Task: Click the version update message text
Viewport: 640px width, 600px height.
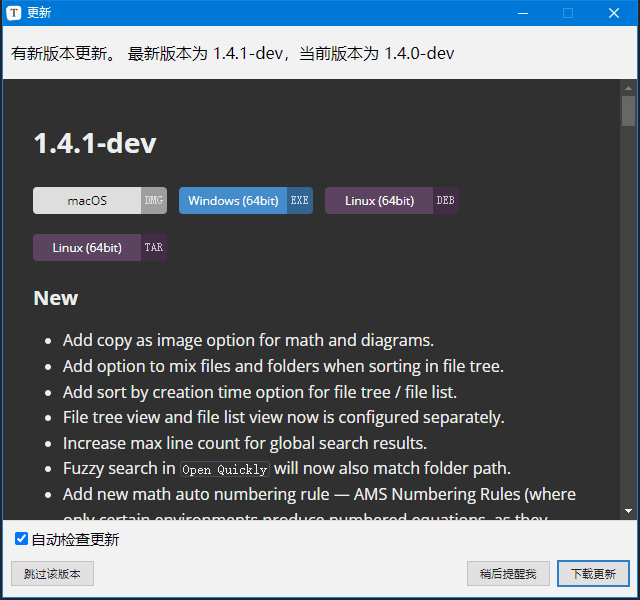Action: pyautogui.click(x=232, y=53)
